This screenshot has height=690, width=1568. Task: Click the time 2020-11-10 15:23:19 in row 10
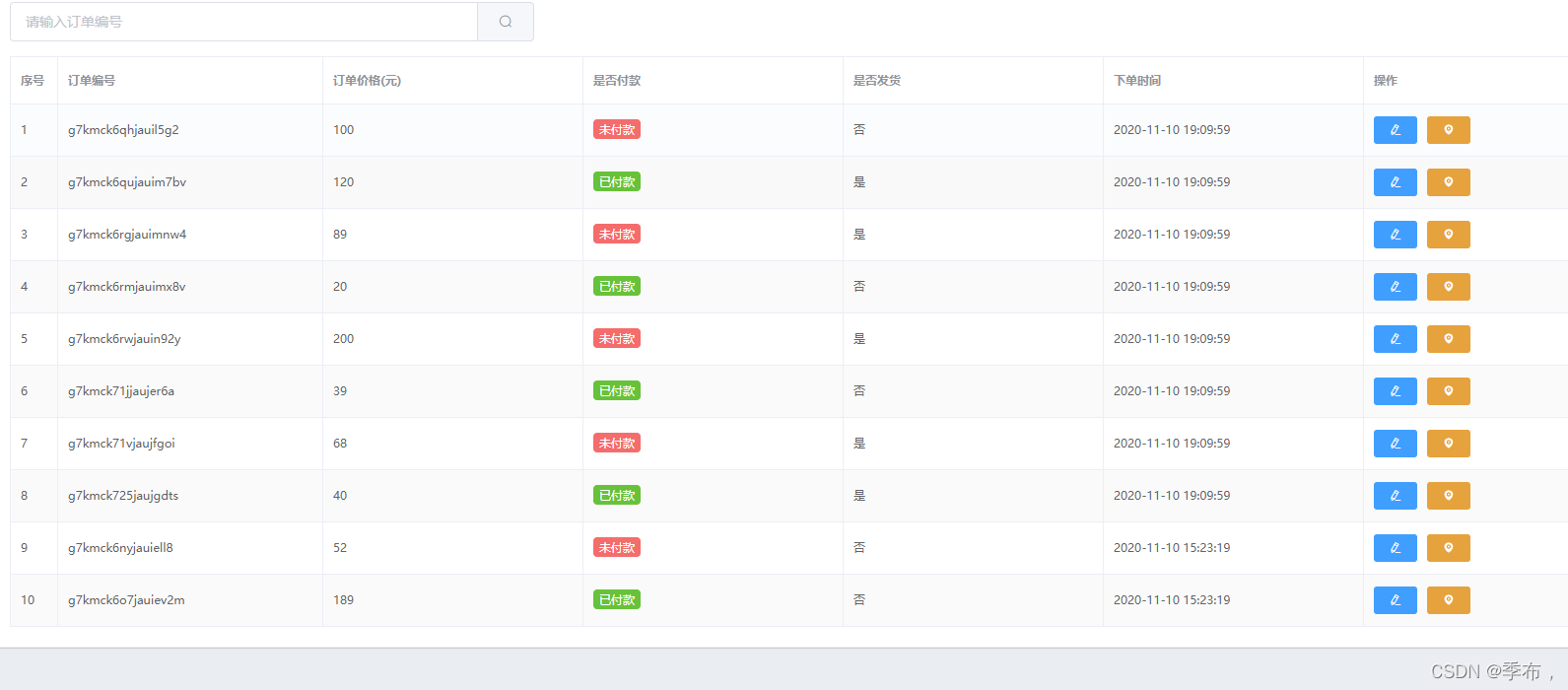click(1172, 600)
